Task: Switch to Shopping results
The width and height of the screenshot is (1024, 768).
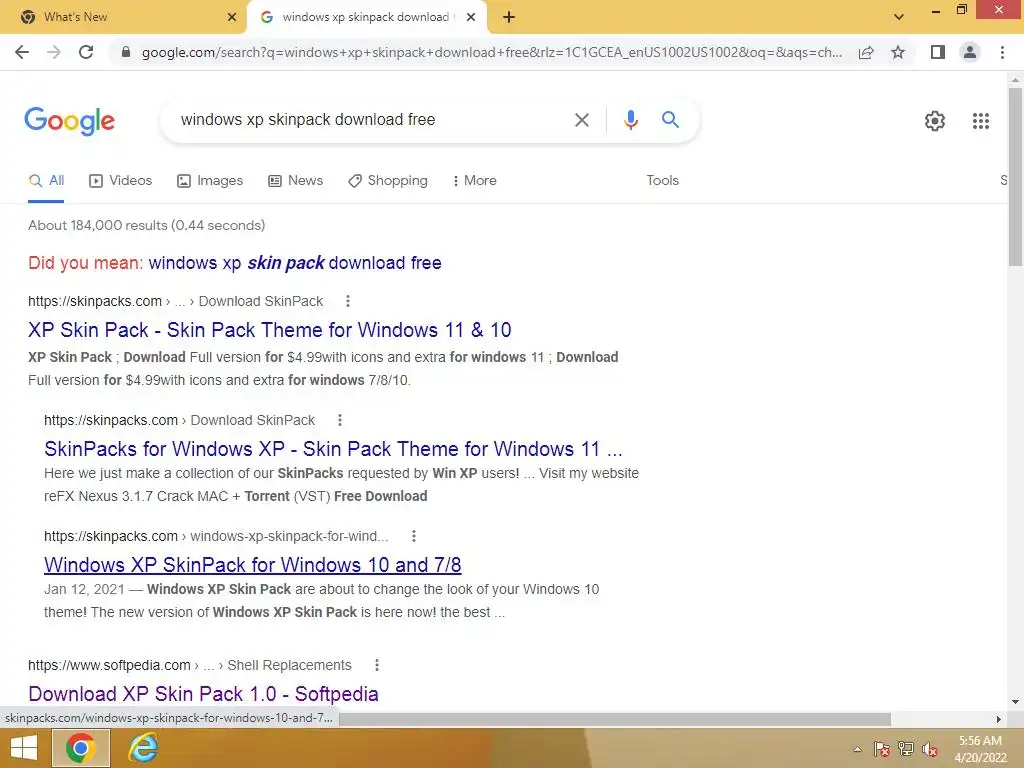Action: point(388,180)
